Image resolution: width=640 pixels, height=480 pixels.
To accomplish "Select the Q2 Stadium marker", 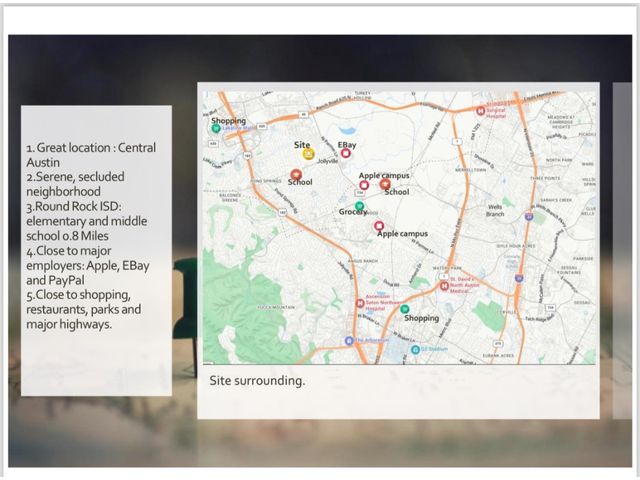I will tap(415, 350).
